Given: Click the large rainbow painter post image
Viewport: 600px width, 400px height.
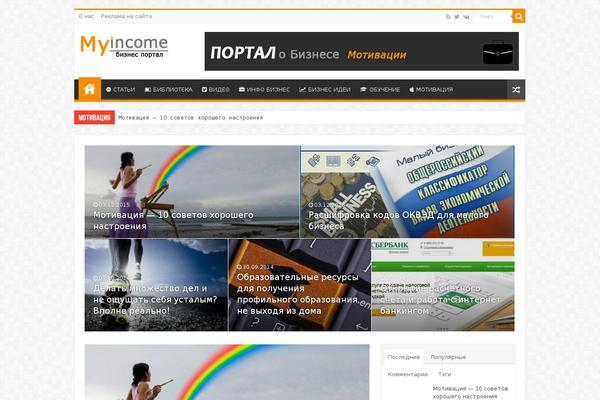Looking at the screenshot, I should 227,372.
